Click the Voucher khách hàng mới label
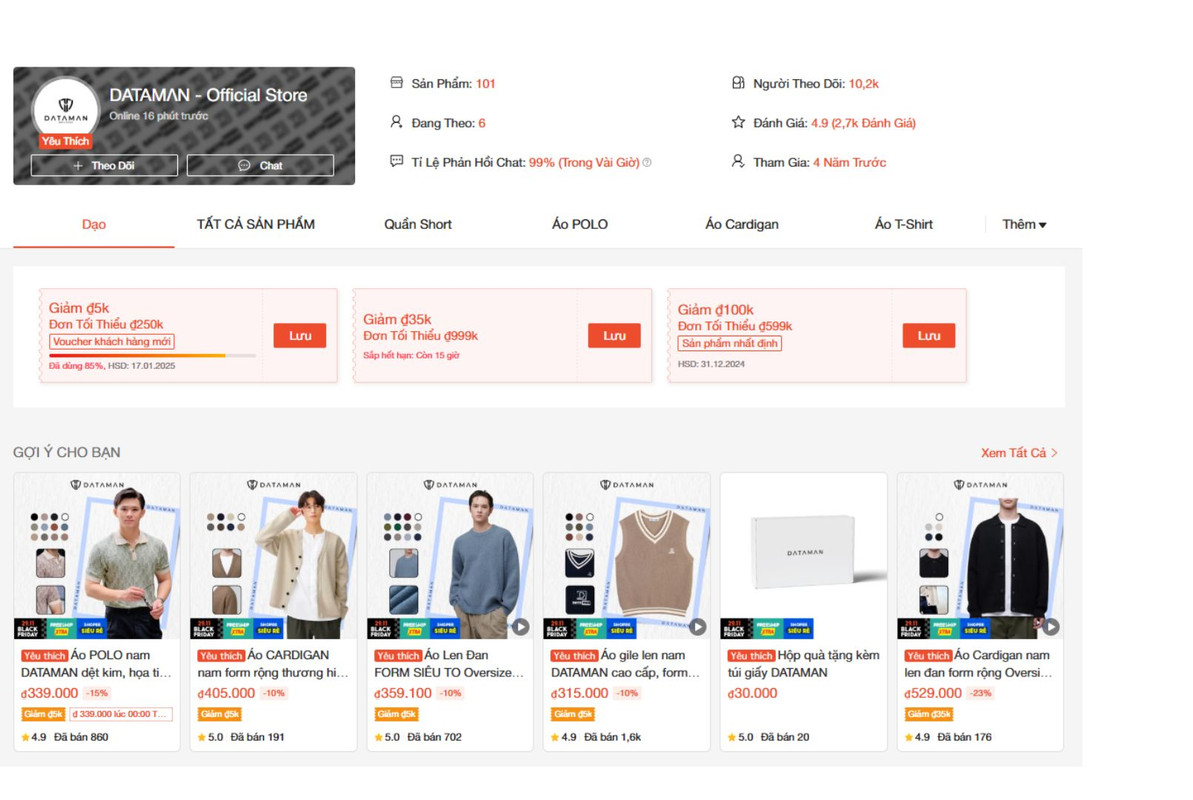1193x800 pixels. pos(112,342)
